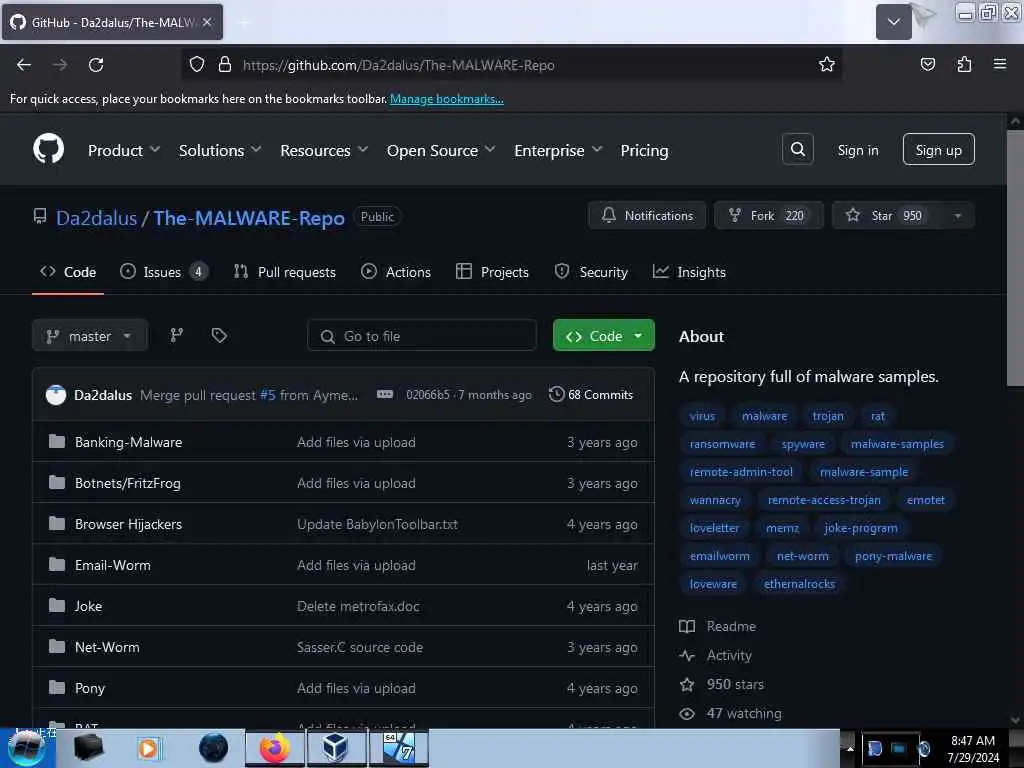This screenshot has width=1024, height=768.
Task: Open VirtualBox cube icon in taskbar
Action: [335, 748]
